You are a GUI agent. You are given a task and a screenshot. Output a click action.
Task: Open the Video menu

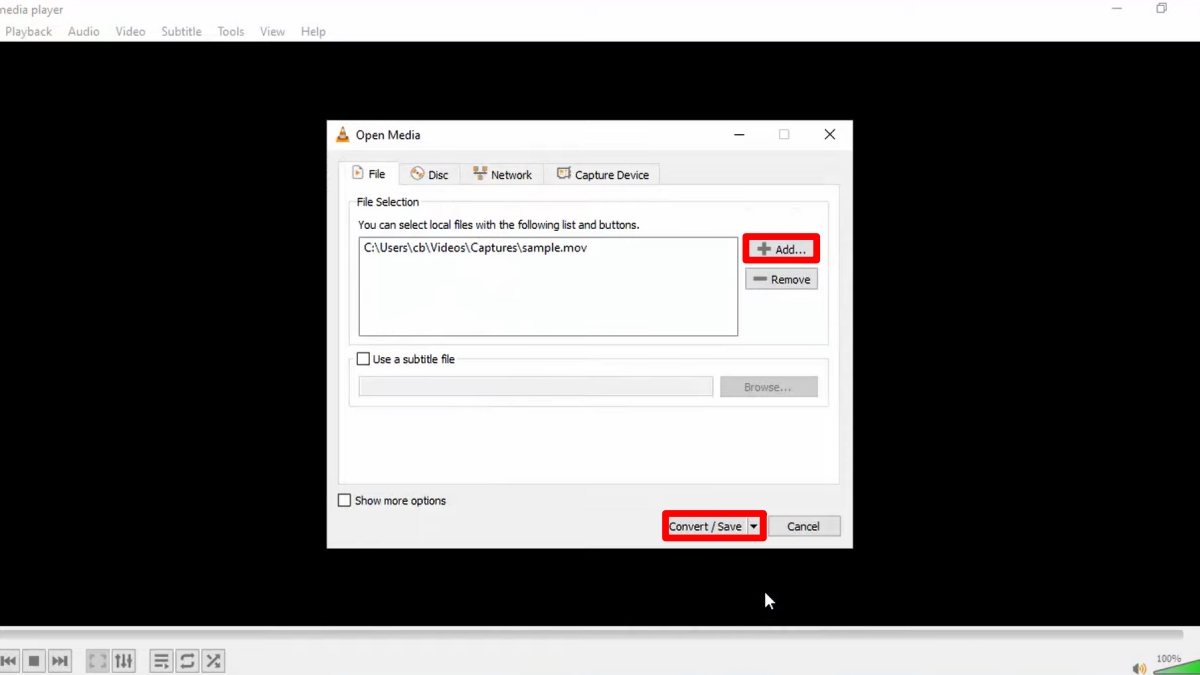(x=130, y=31)
